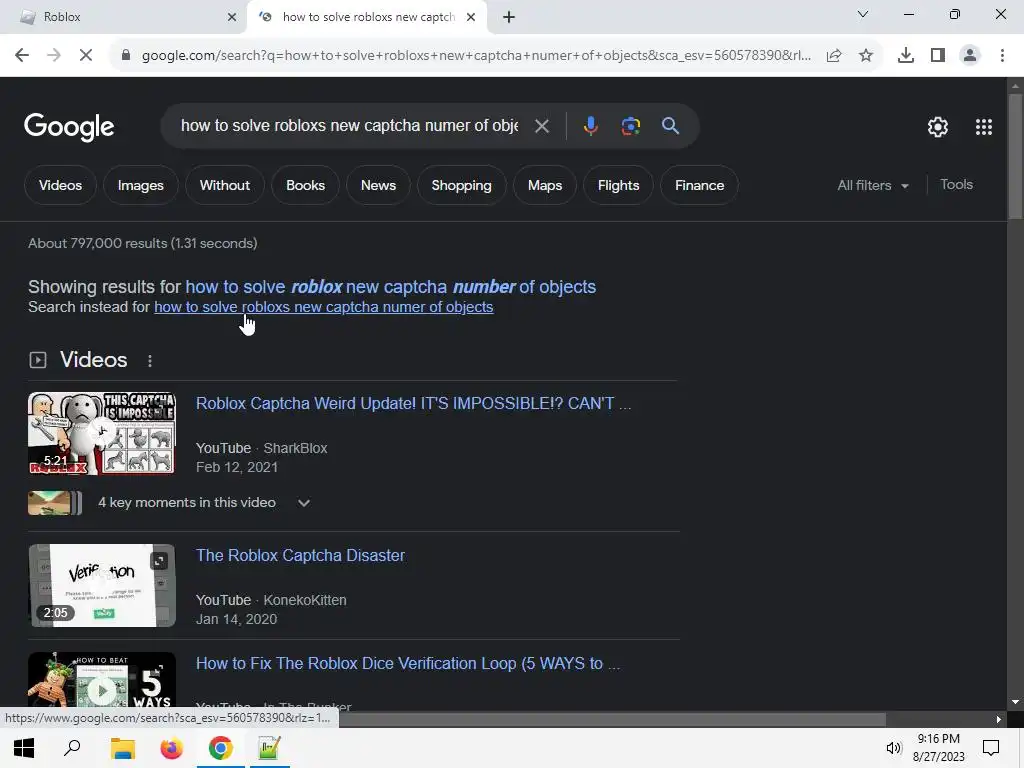Click the browser address bar URL

click(476, 56)
